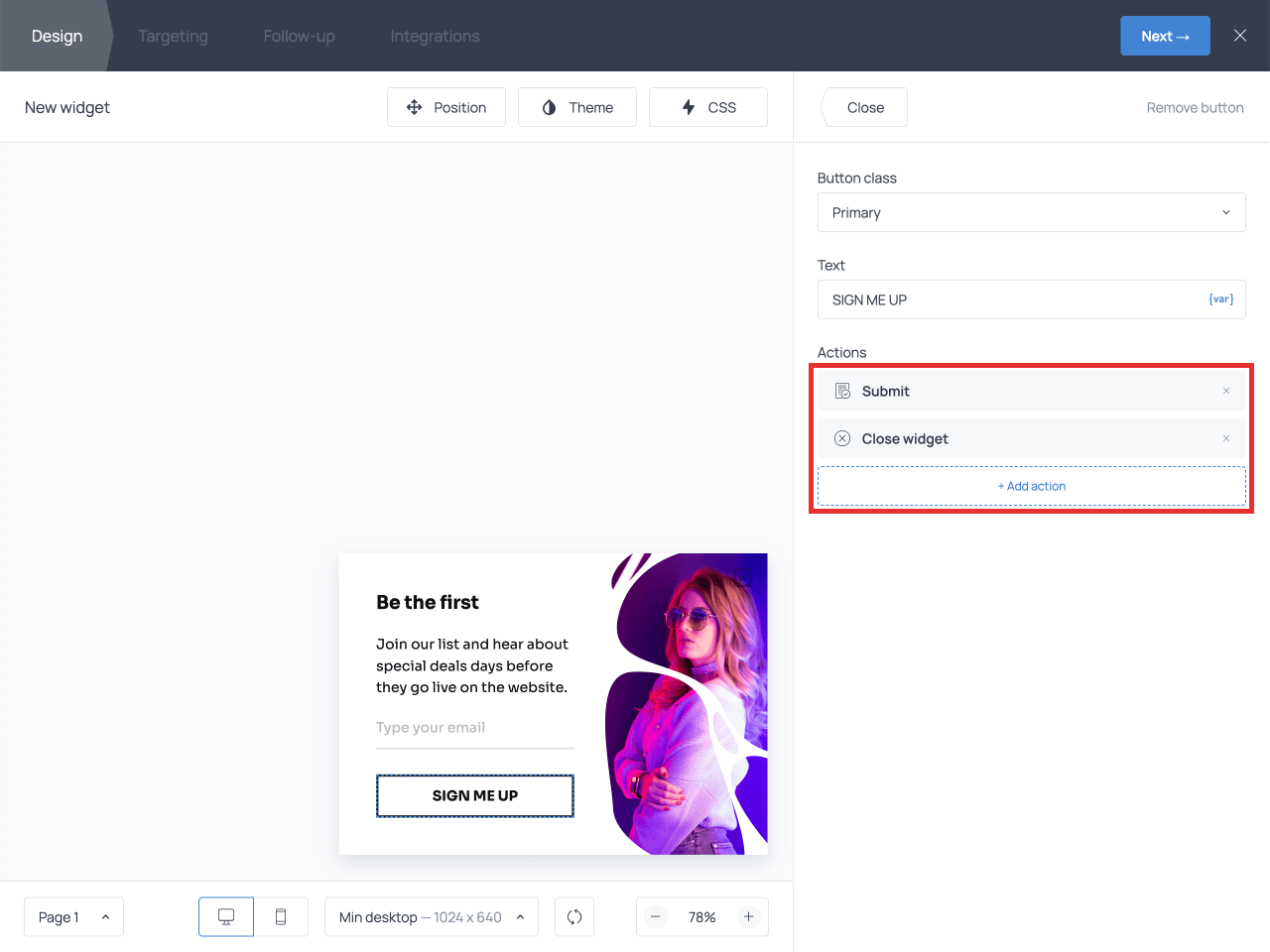
Task: Click the Add action button
Action: click(1031, 486)
